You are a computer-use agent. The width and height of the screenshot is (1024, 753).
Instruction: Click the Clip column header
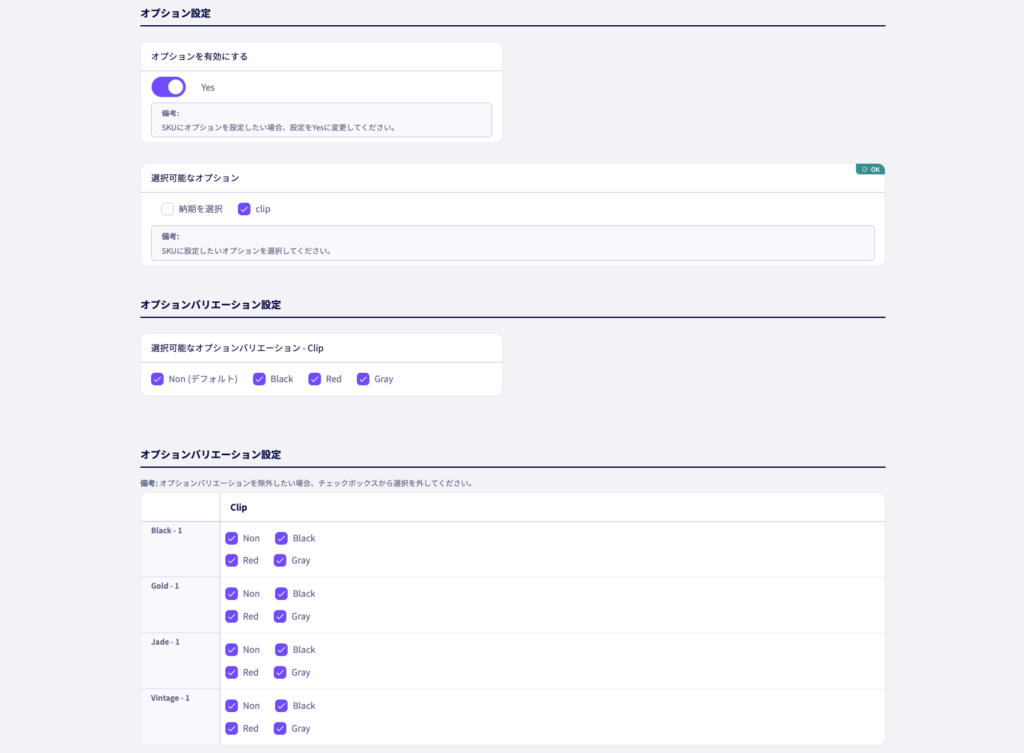pos(238,507)
